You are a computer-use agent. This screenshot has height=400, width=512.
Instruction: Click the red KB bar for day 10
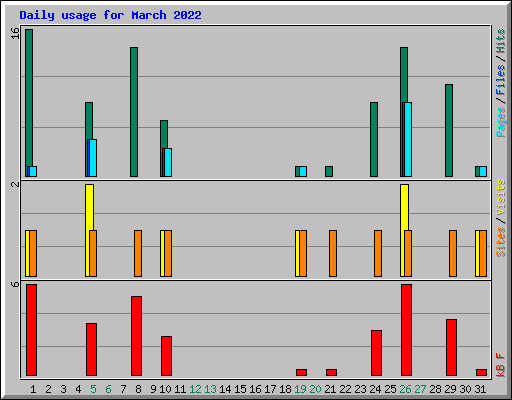tap(166, 356)
